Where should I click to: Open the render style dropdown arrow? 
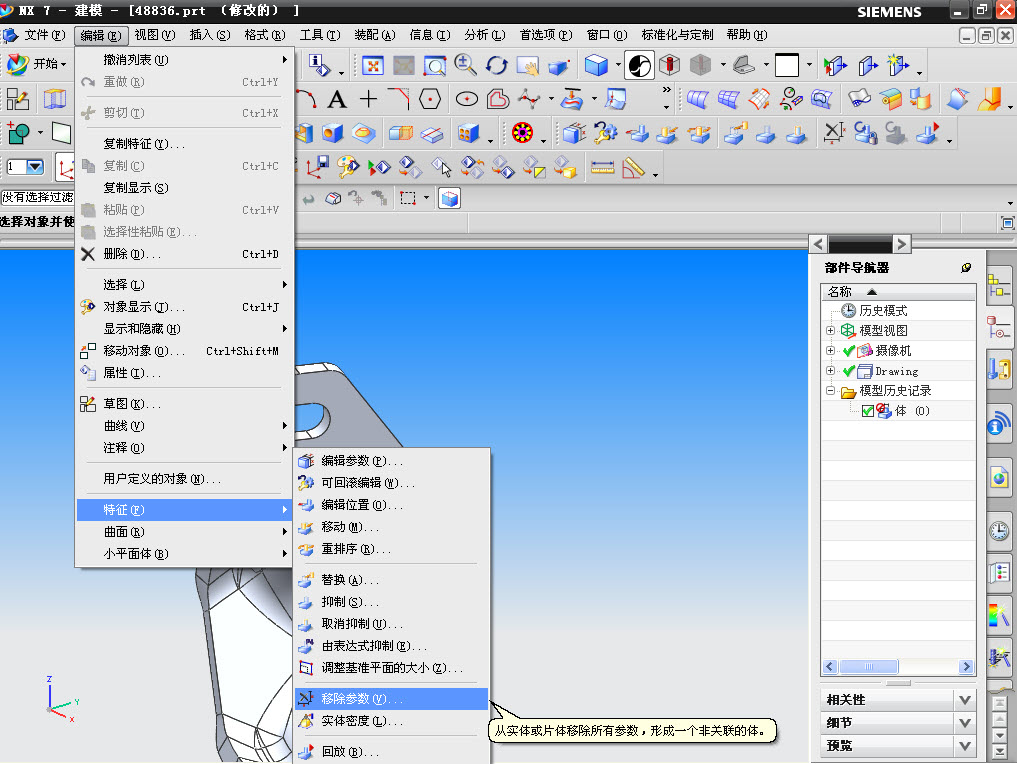point(617,65)
